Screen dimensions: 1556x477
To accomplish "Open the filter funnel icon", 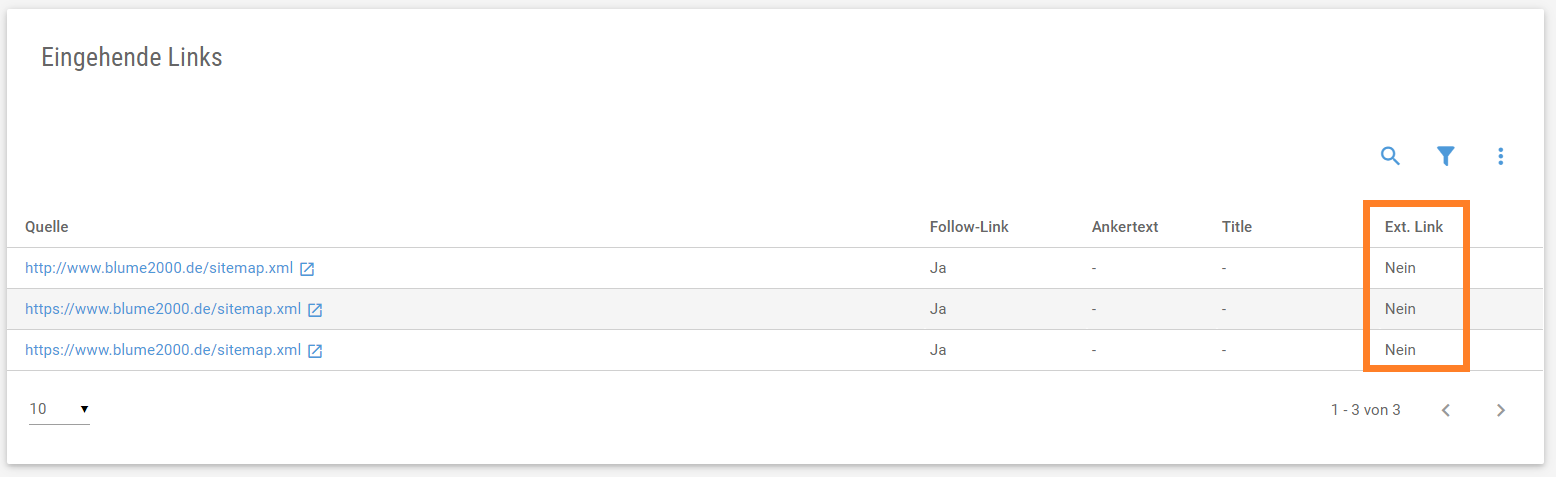I will 1445,156.
